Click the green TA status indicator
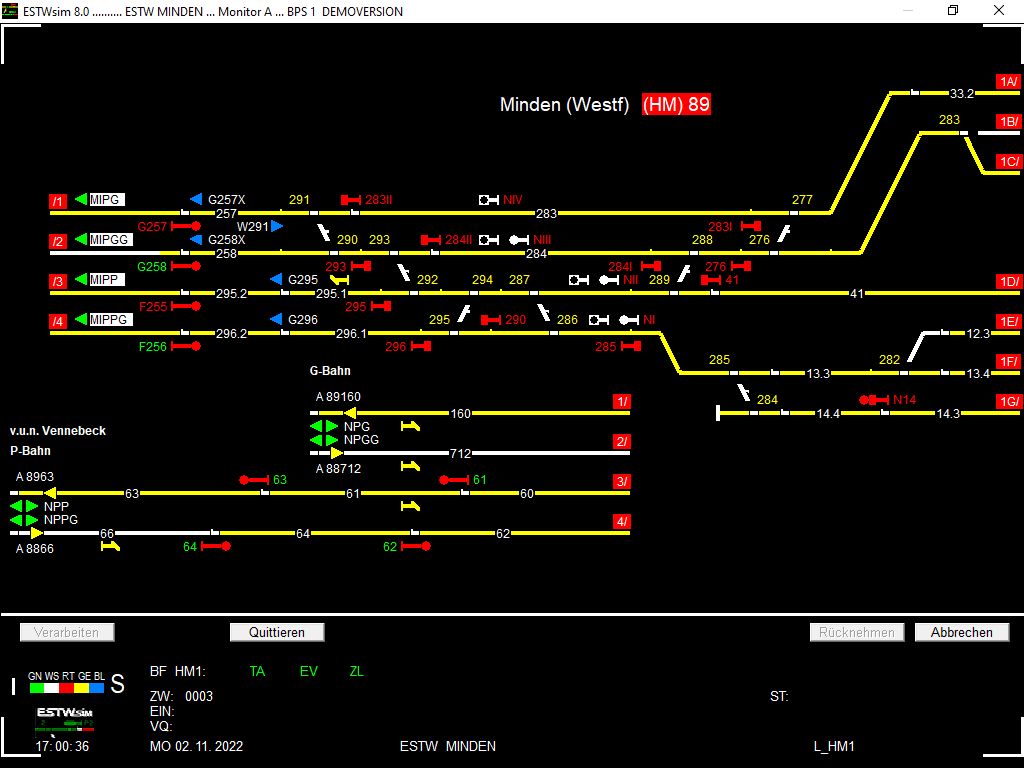This screenshot has height=768, width=1024. [257, 671]
